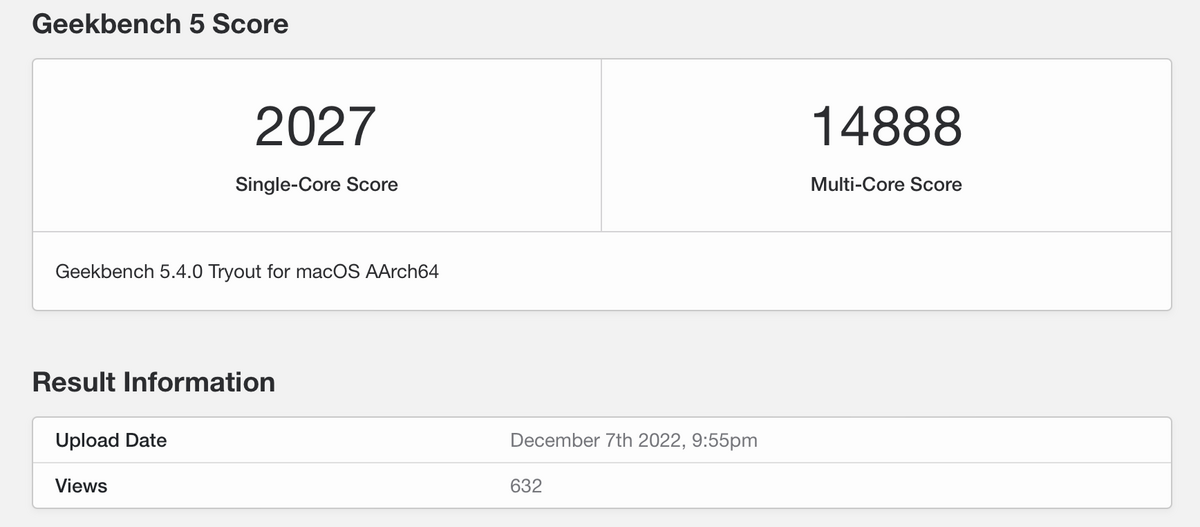Click the Result Information heading
Screen dimensions: 1200x527
click(x=153, y=382)
